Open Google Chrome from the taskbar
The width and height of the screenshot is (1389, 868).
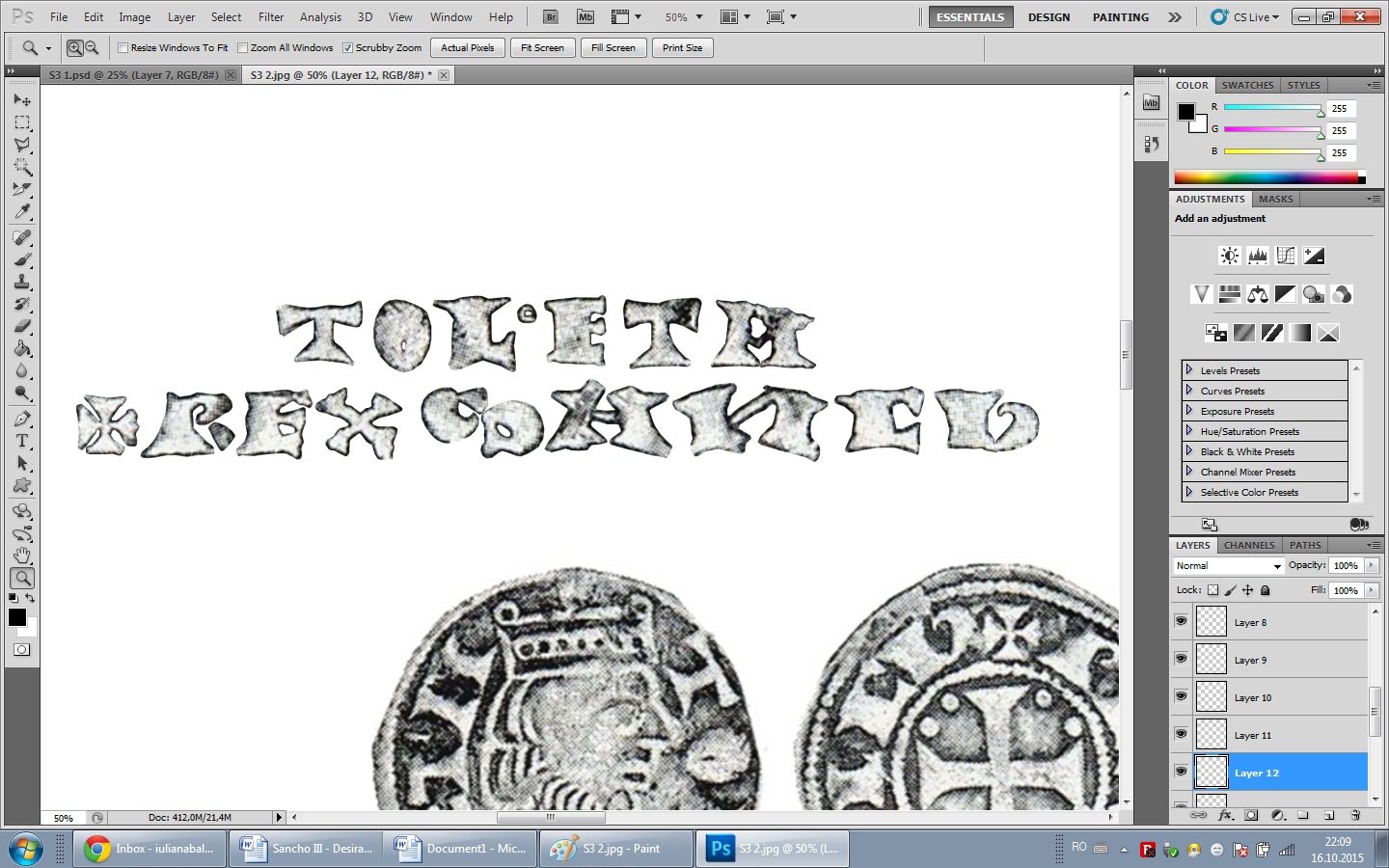click(x=150, y=849)
